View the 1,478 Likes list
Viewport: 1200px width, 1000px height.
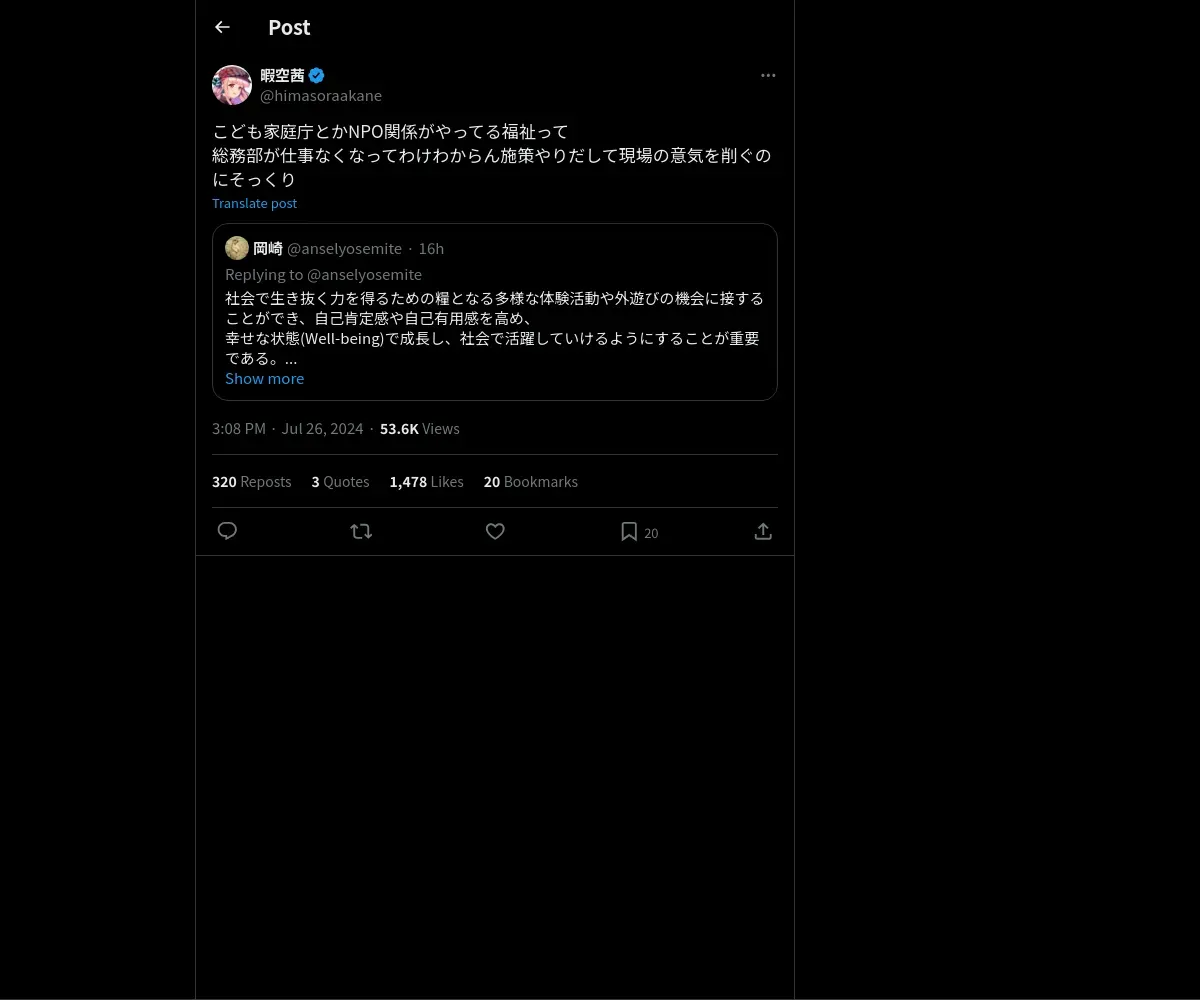tap(427, 481)
